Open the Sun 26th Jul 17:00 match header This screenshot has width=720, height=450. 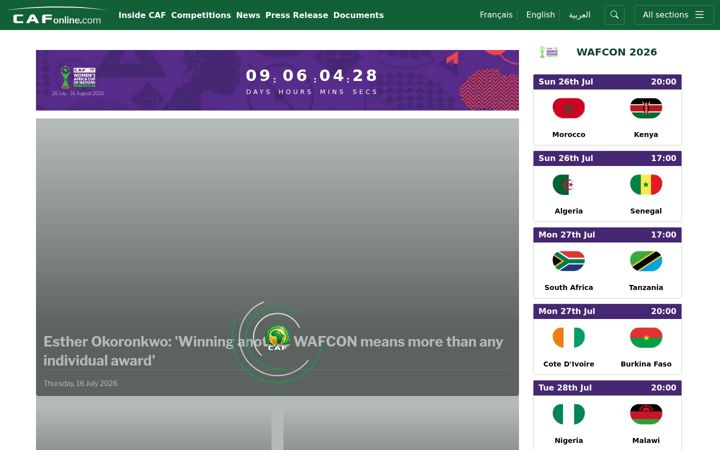pyautogui.click(x=607, y=158)
